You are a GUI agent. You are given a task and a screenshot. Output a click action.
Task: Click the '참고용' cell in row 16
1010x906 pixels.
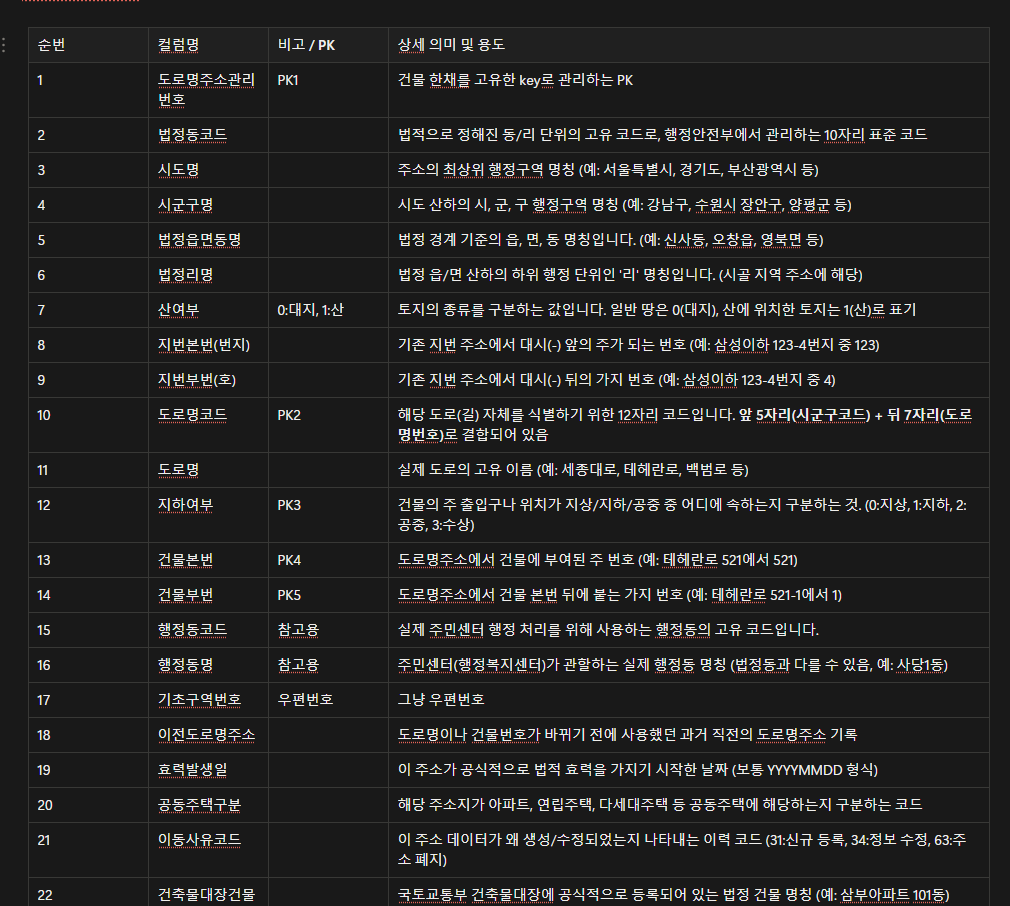tap(328, 665)
